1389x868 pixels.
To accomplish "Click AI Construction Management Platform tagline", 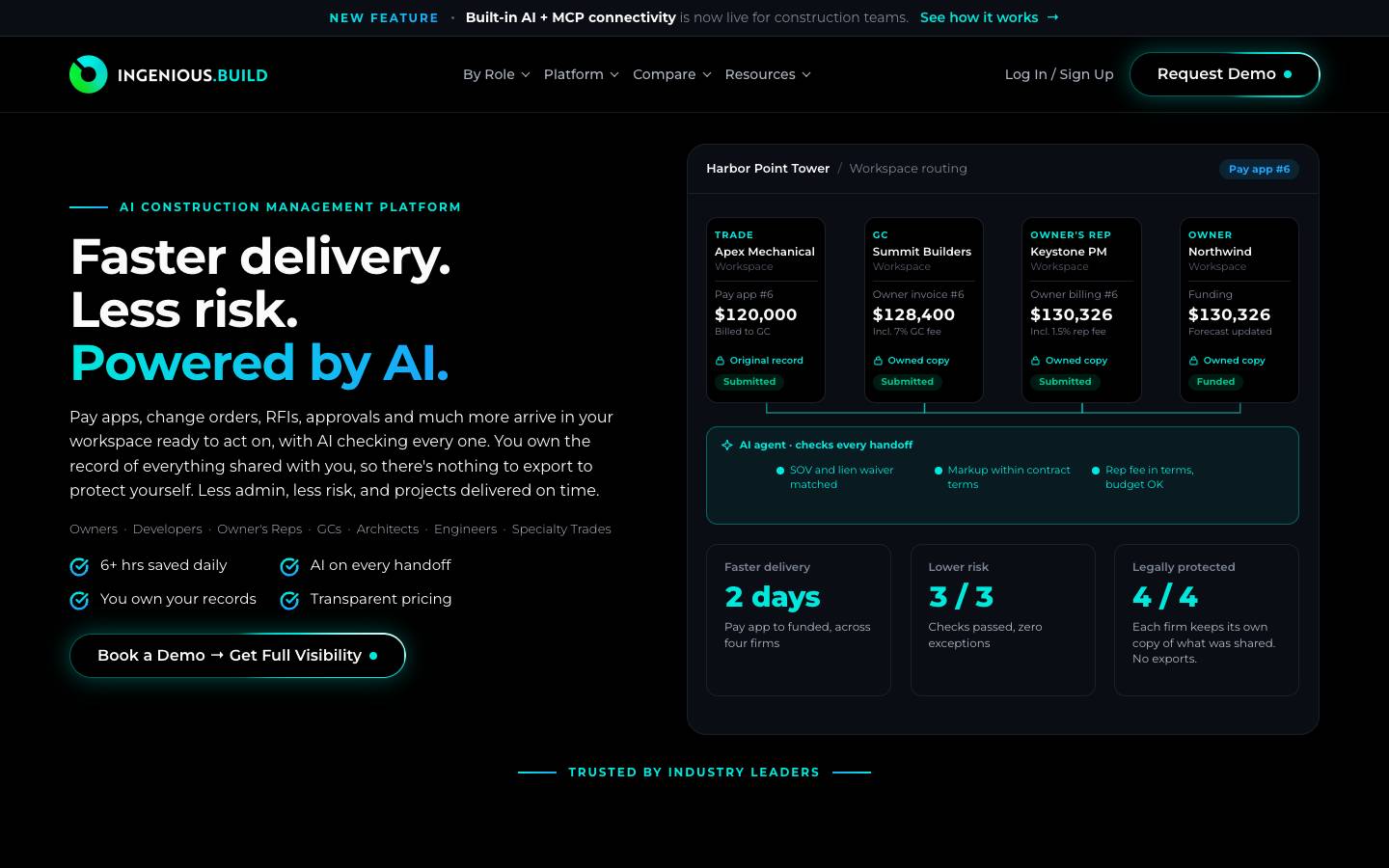I will [290, 207].
